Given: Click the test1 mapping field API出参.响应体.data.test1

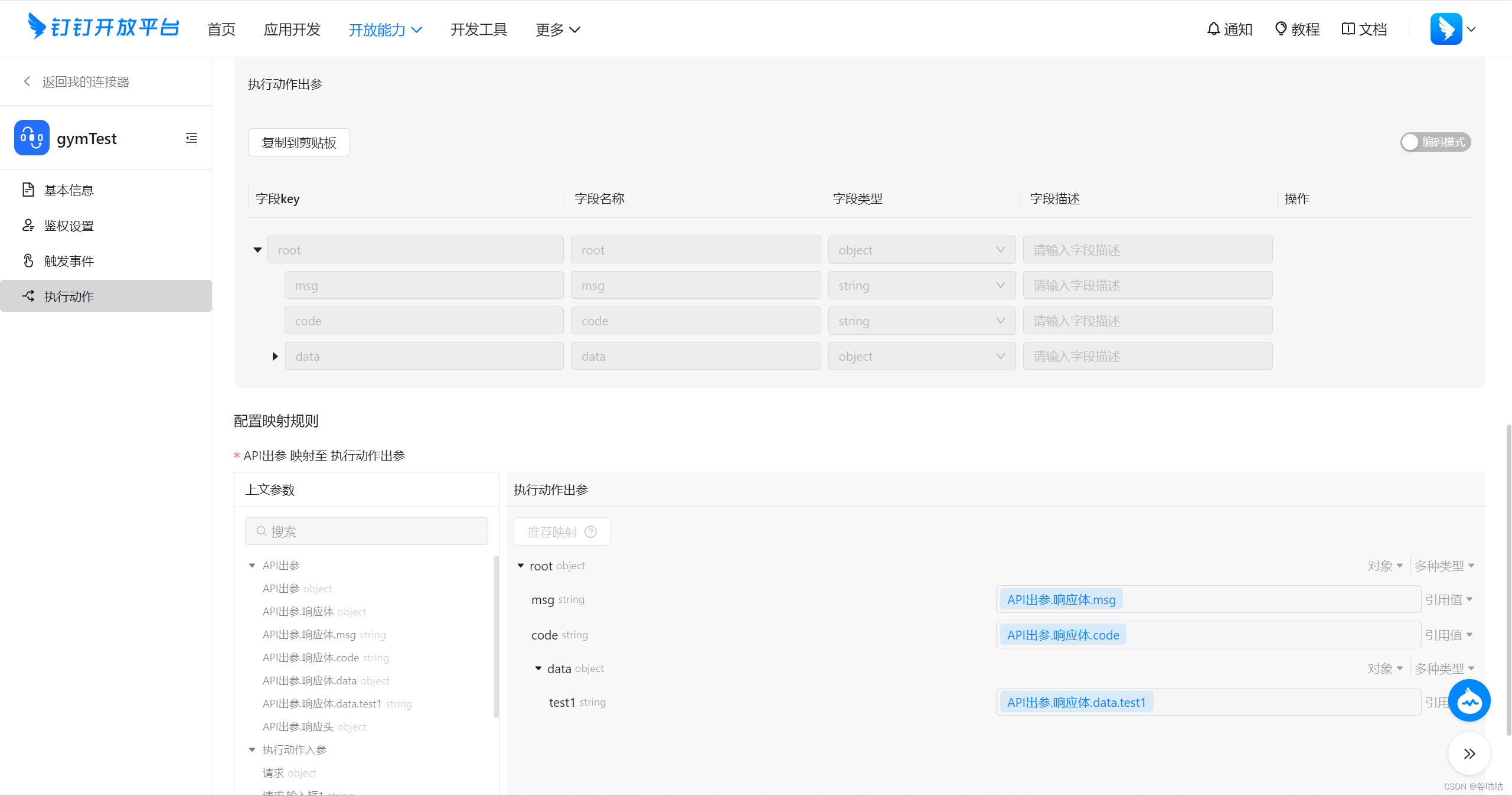Looking at the screenshot, I should tap(1208, 702).
